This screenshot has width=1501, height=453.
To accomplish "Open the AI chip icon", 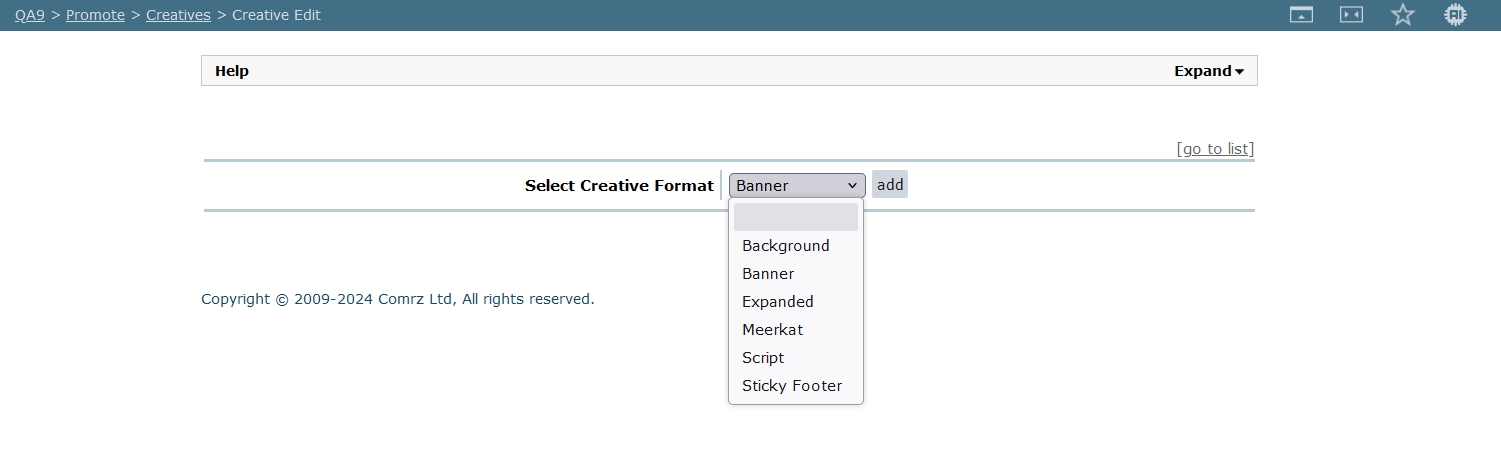I will click(1455, 15).
